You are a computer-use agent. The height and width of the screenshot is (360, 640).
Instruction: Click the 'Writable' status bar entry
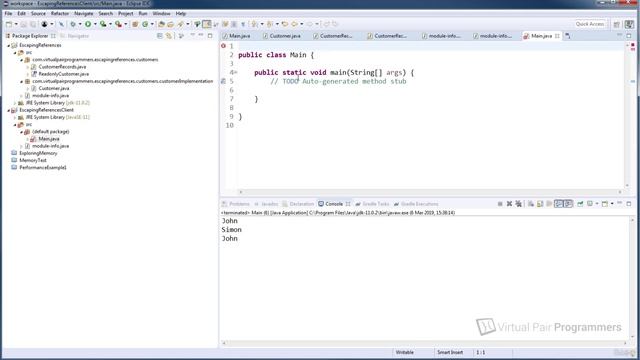coord(404,352)
